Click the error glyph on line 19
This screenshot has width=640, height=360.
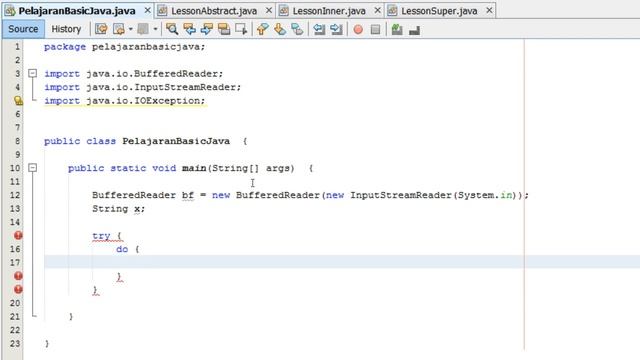tap(18, 289)
